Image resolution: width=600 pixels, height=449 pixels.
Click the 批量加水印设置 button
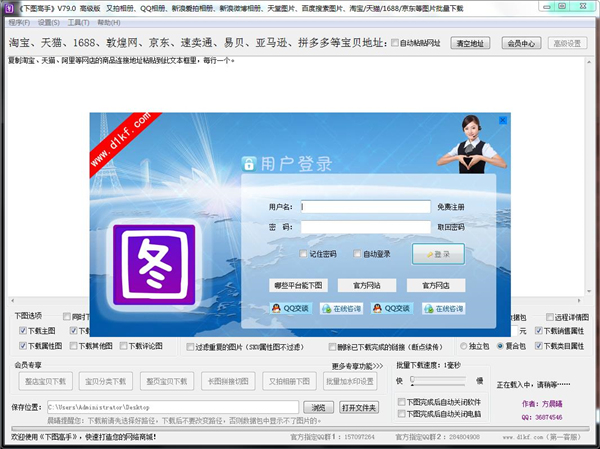(350, 381)
